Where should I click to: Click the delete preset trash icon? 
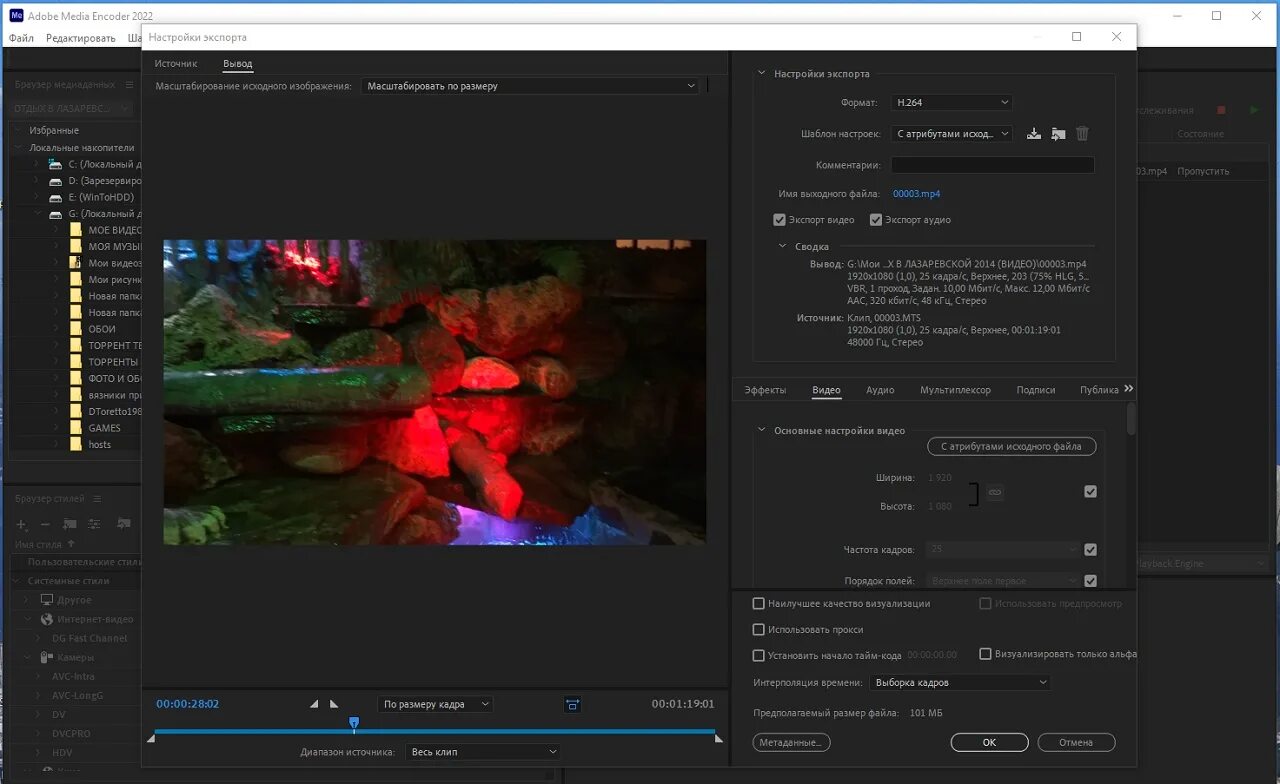pos(1082,134)
